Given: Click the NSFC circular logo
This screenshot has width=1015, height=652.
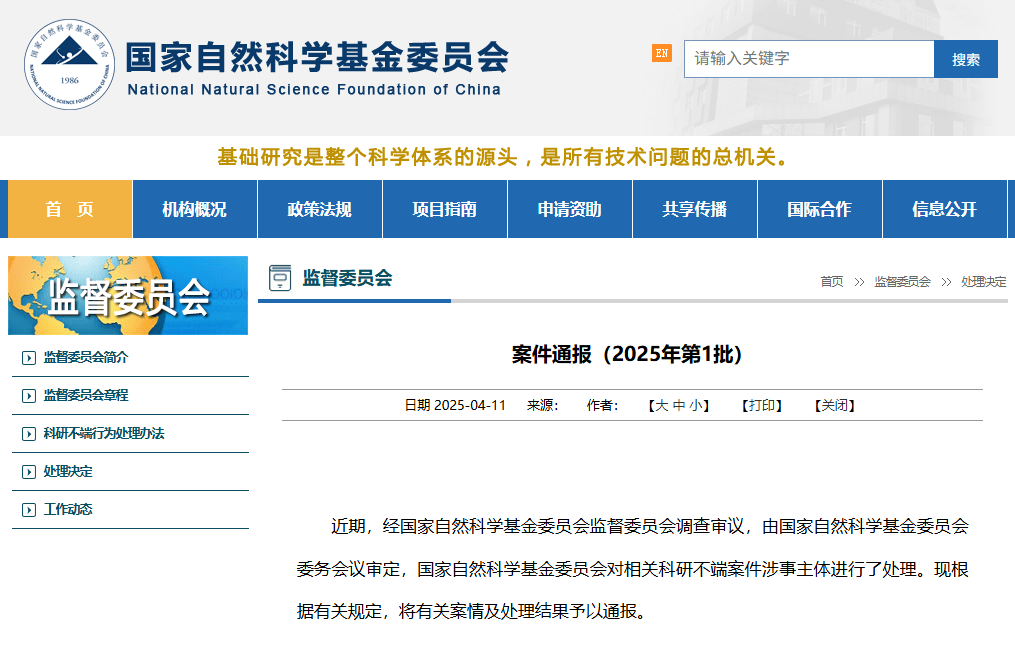Looking at the screenshot, I should [x=69, y=64].
